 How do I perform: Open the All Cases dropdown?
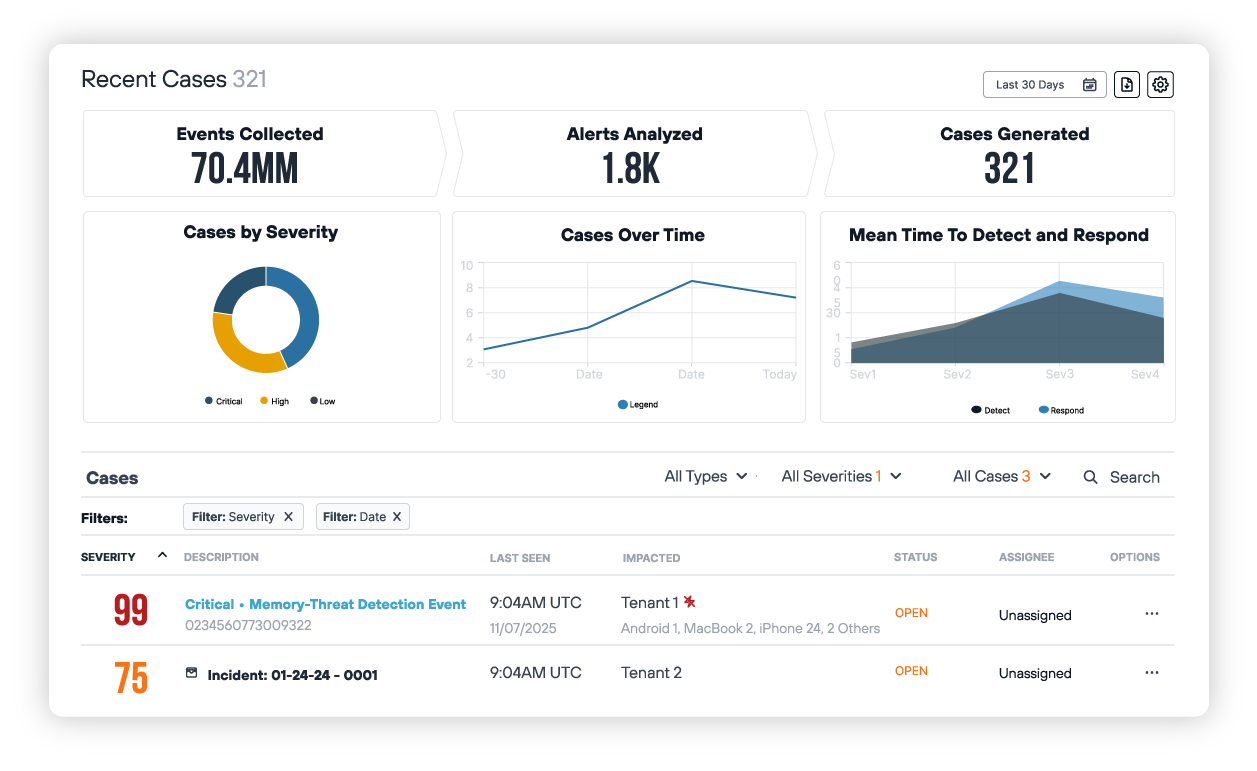1001,476
